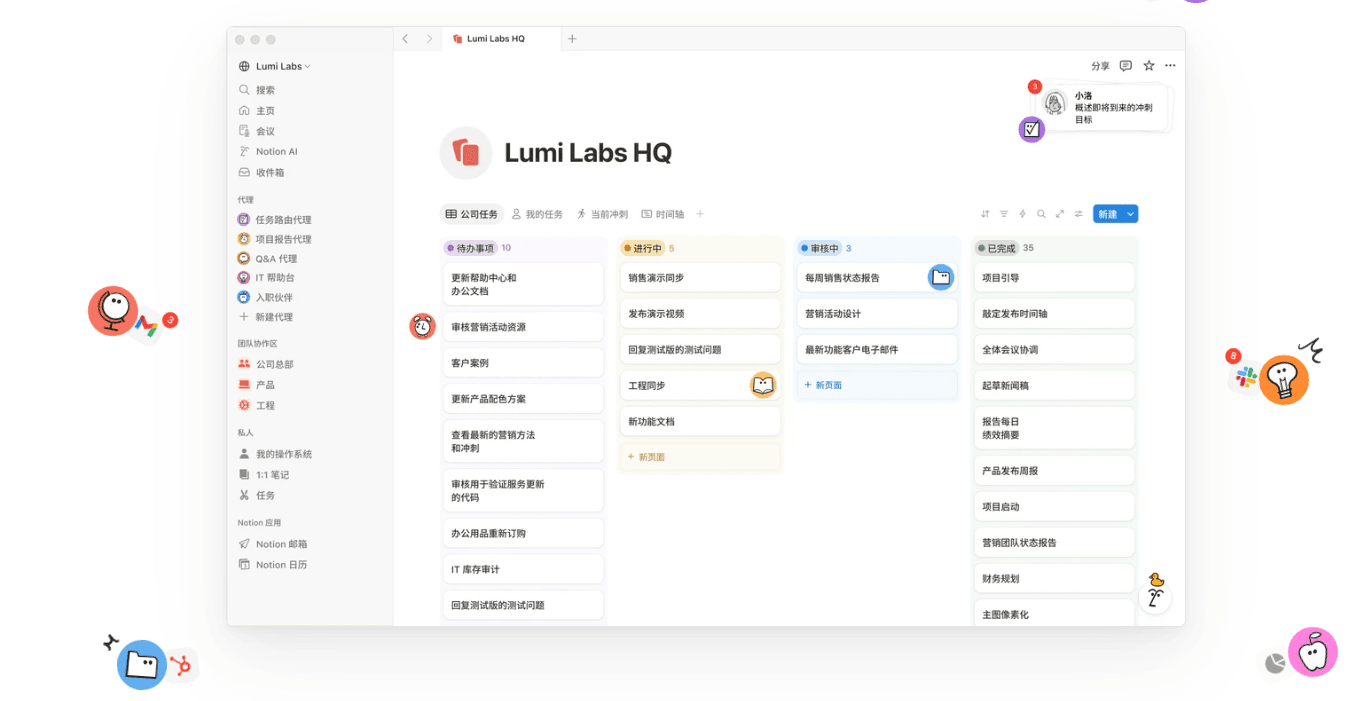Screen dimensions: 1363x701
Task: Add 新页面 in the 进行中 column
Action: (700, 457)
